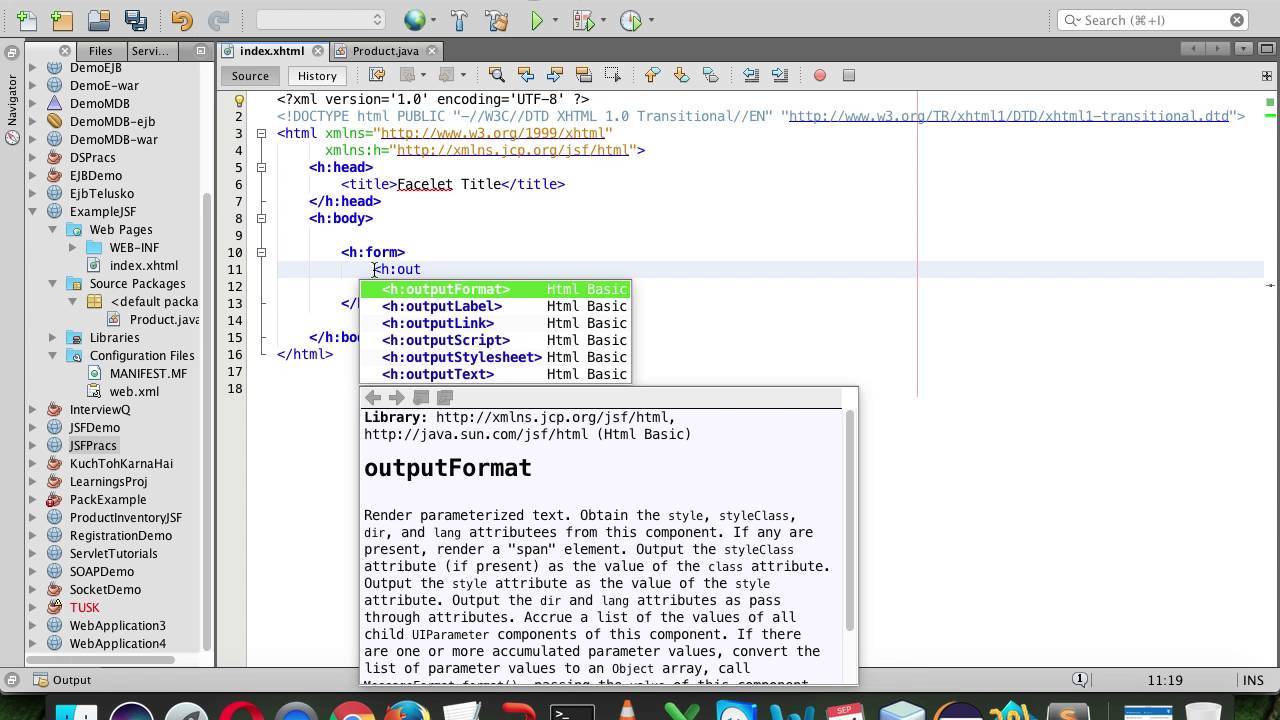Viewport: 1280px width, 720px height.
Task: Expand the WEB-INF folder
Action: [72, 247]
